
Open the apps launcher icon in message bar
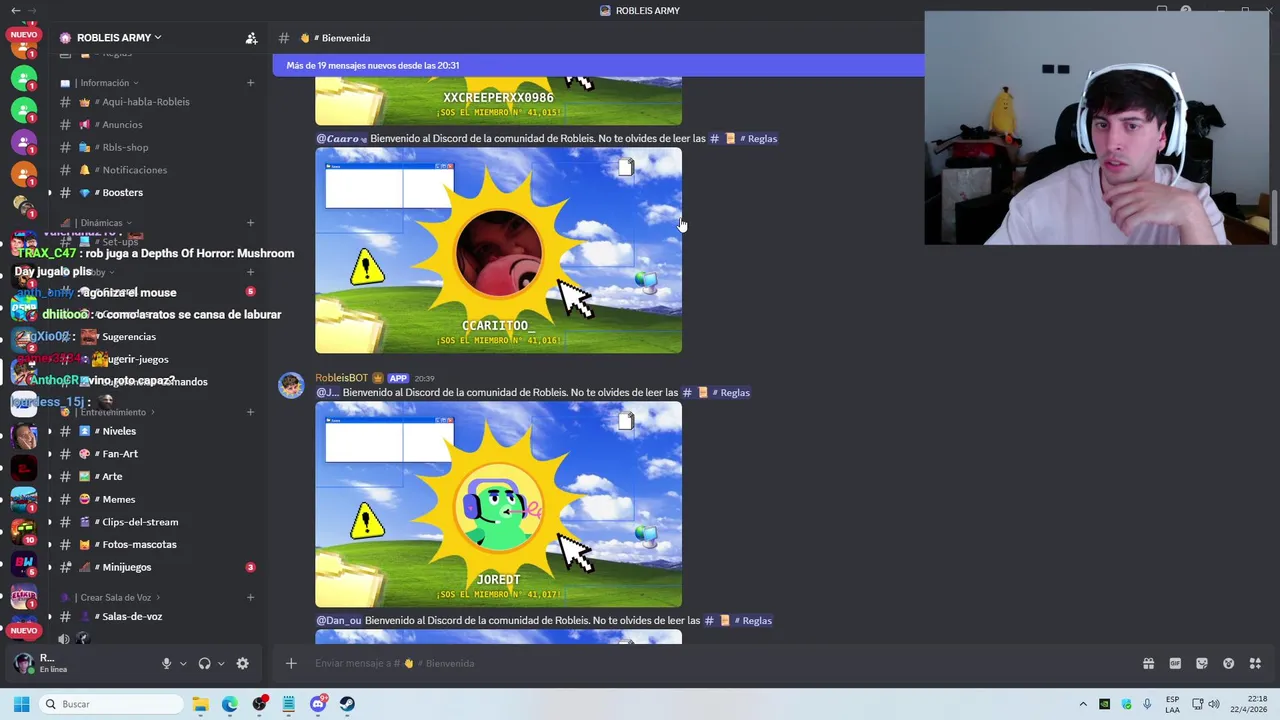tap(1256, 663)
